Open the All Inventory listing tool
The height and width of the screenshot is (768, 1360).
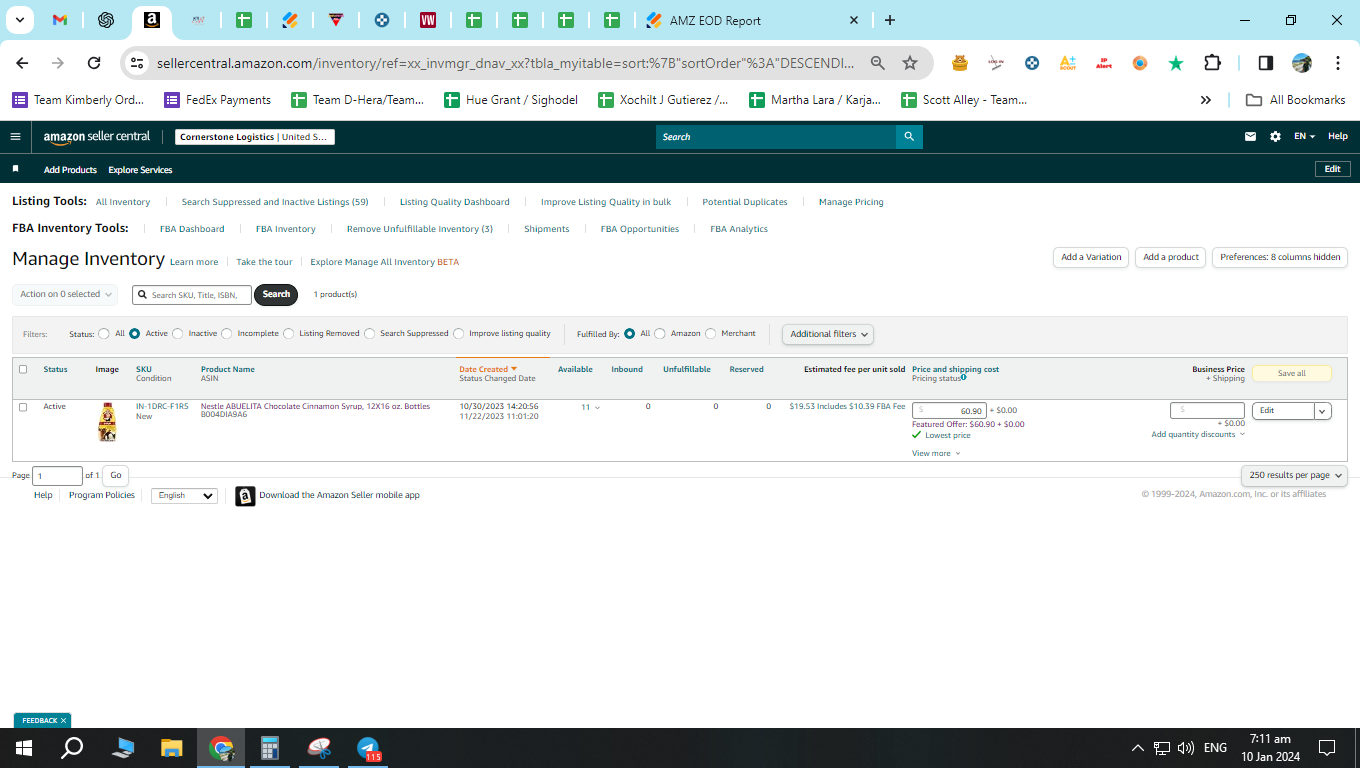click(123, 202)
